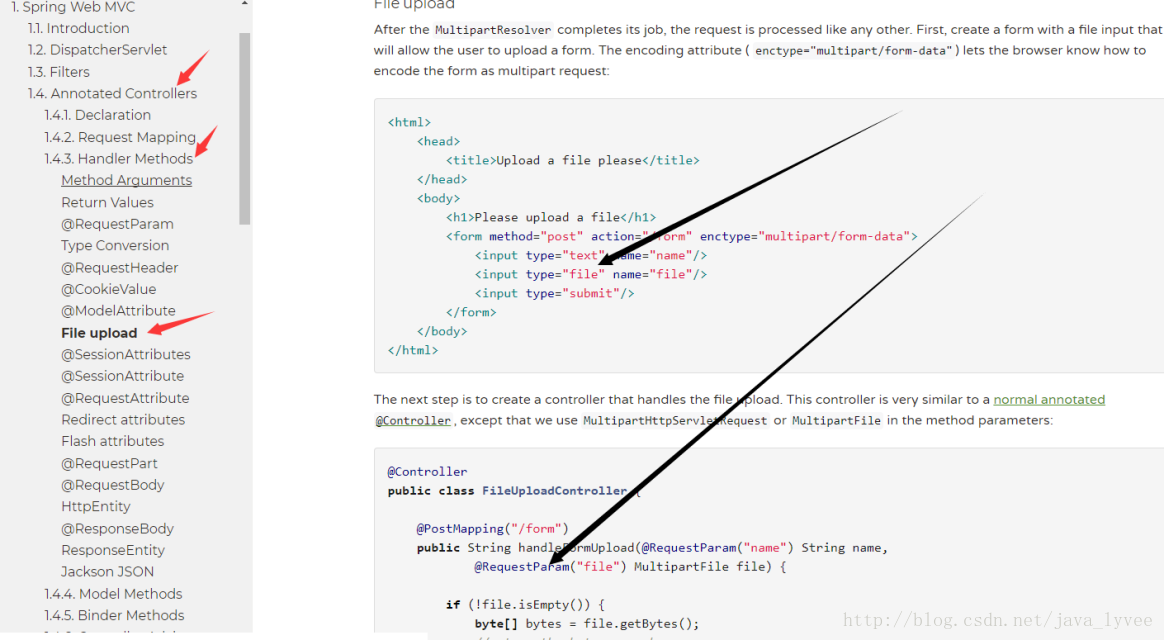Follow the 'normal annotated' link
The width and height of the screenshot is (1164, 640).
click(x=1049, y=399)
